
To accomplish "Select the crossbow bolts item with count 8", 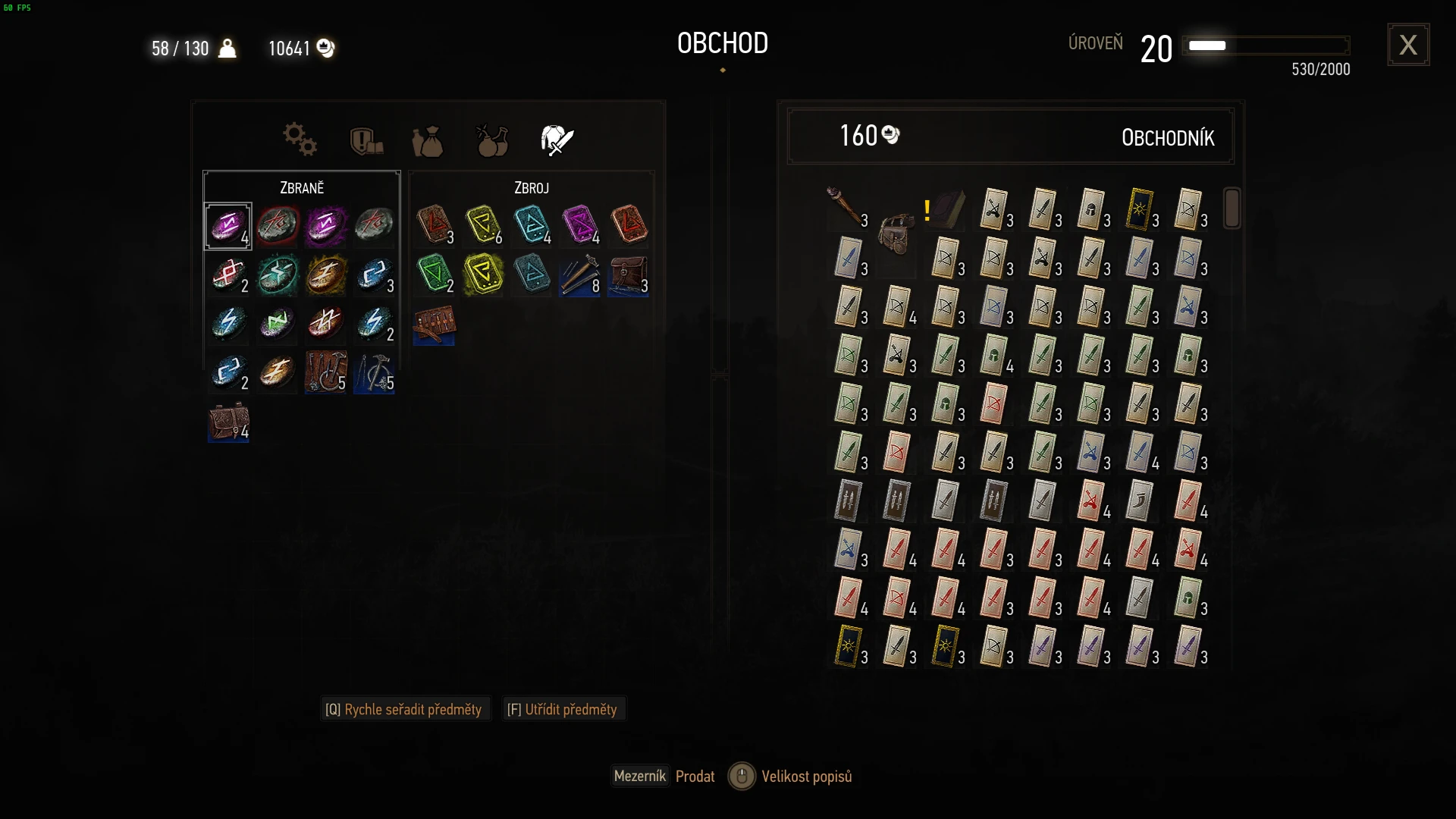I will click(580, 275).
